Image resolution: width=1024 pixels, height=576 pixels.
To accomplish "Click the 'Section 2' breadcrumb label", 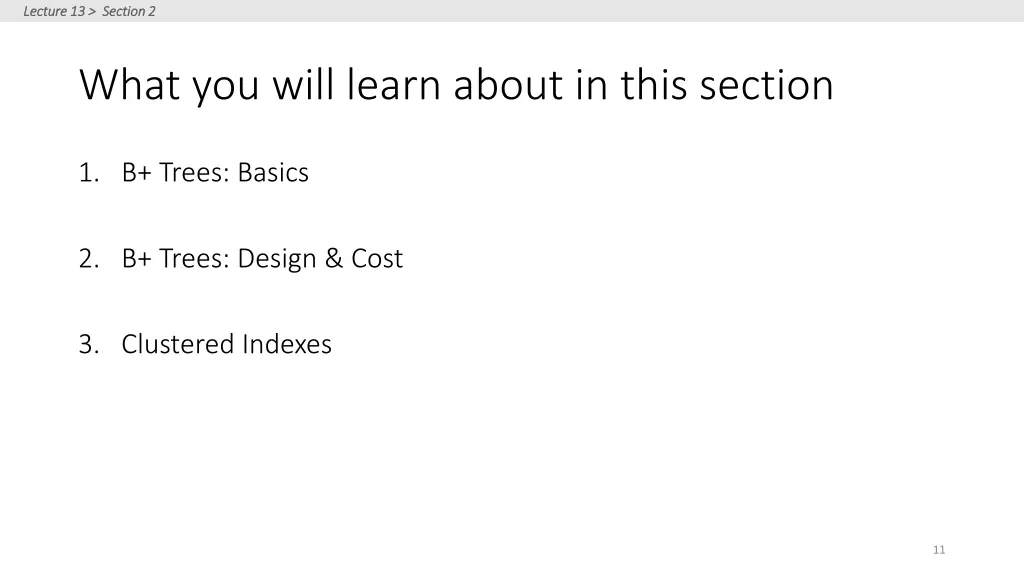I will click(x=129, y=11).
